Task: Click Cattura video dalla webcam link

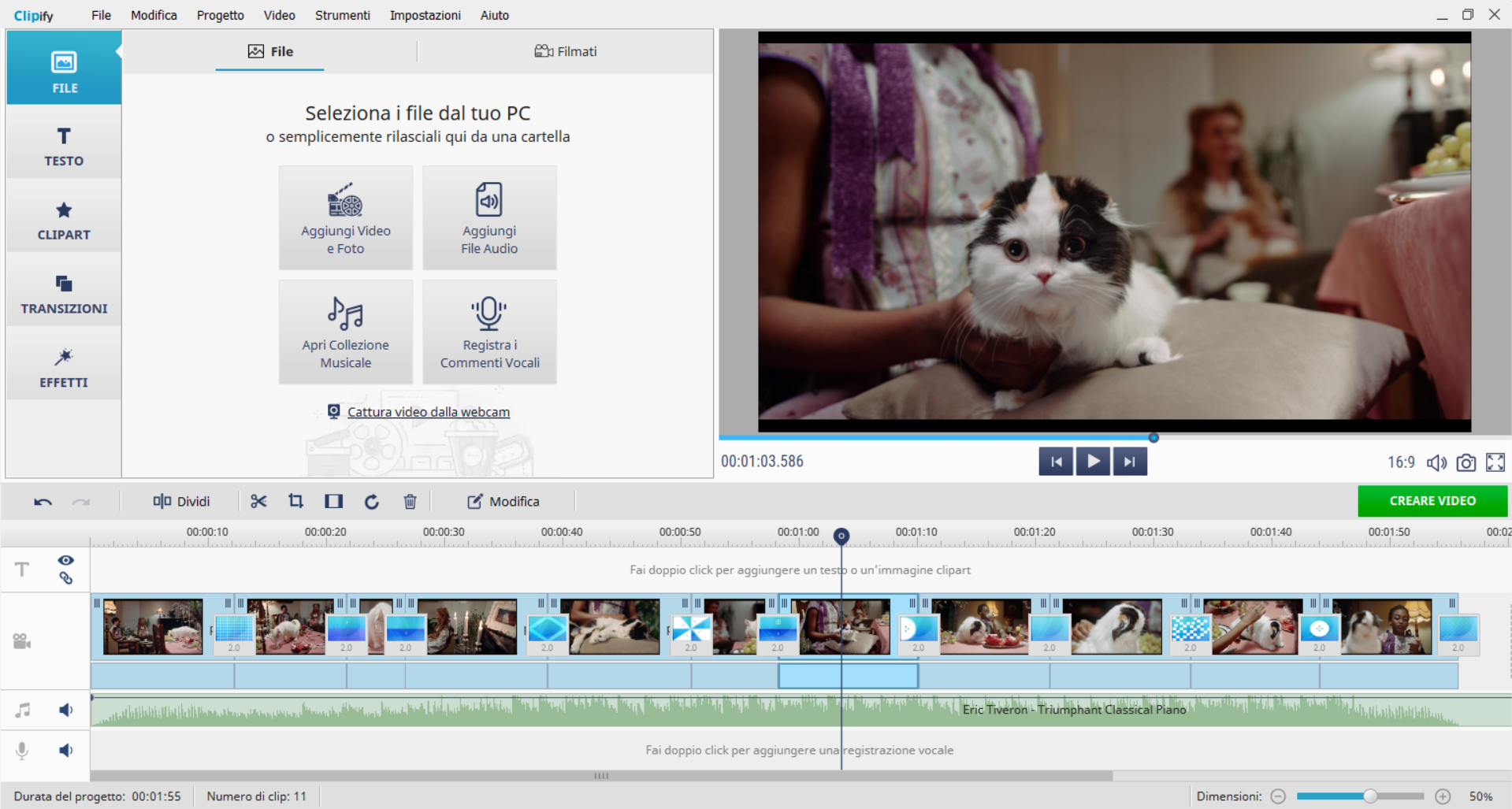Action: click(429, 412)
